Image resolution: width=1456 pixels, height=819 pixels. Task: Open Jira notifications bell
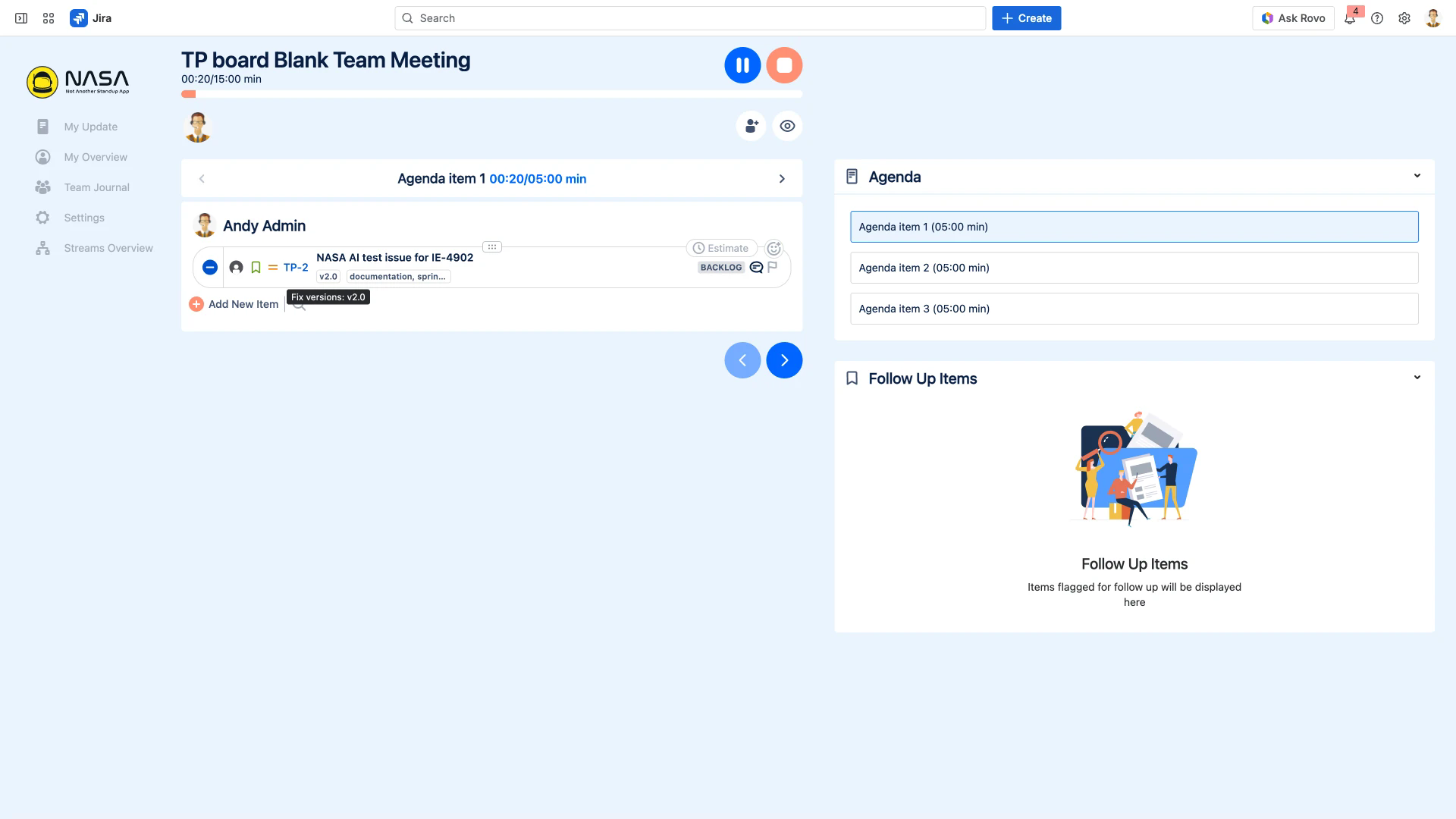click(1349, 18)
